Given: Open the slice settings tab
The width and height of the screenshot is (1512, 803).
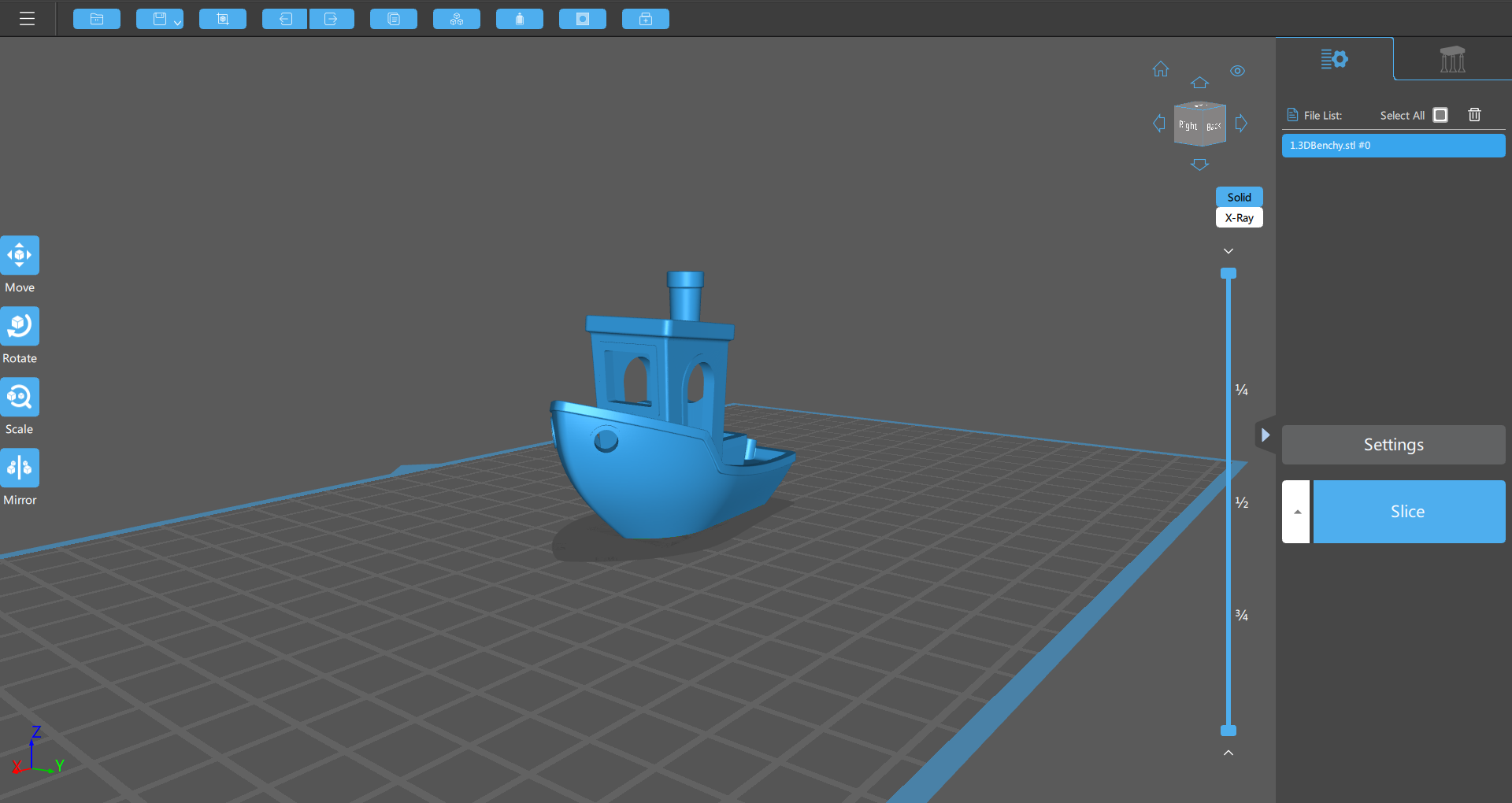Looking at the screenshot, I should pos(1334,59).
